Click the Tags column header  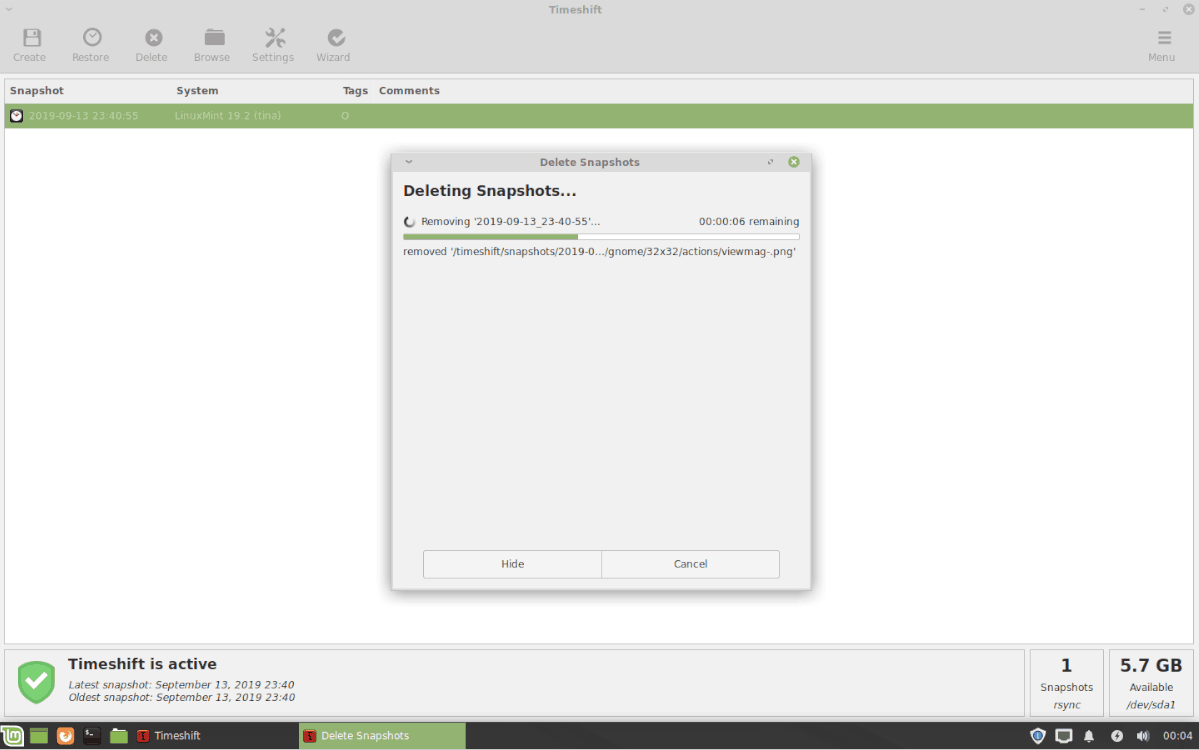click(x=356, y=91)
